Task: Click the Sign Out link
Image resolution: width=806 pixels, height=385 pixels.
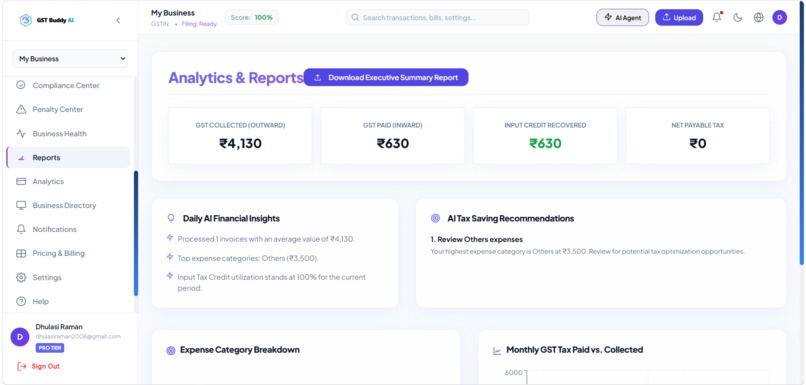Action: click(x=46, y=366)
